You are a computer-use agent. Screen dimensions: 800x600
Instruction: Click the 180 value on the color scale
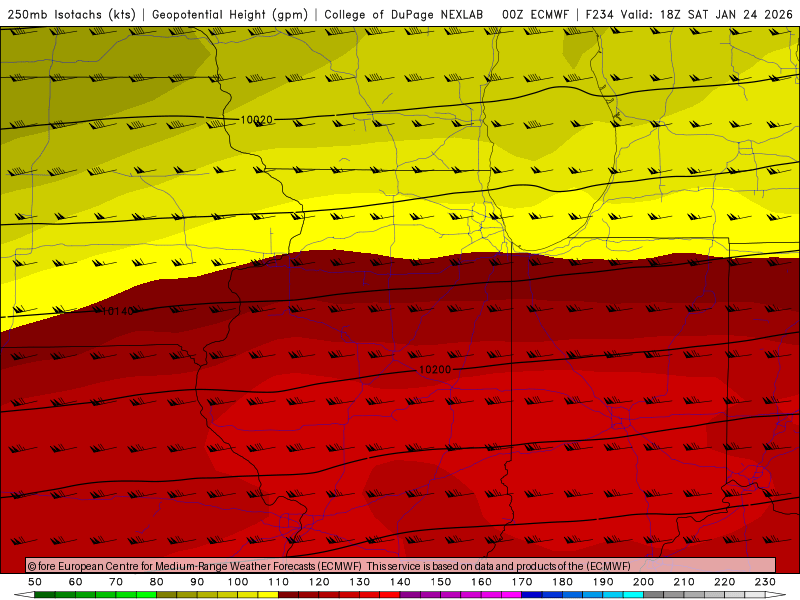pyautogui.click(x=562, y=582)
